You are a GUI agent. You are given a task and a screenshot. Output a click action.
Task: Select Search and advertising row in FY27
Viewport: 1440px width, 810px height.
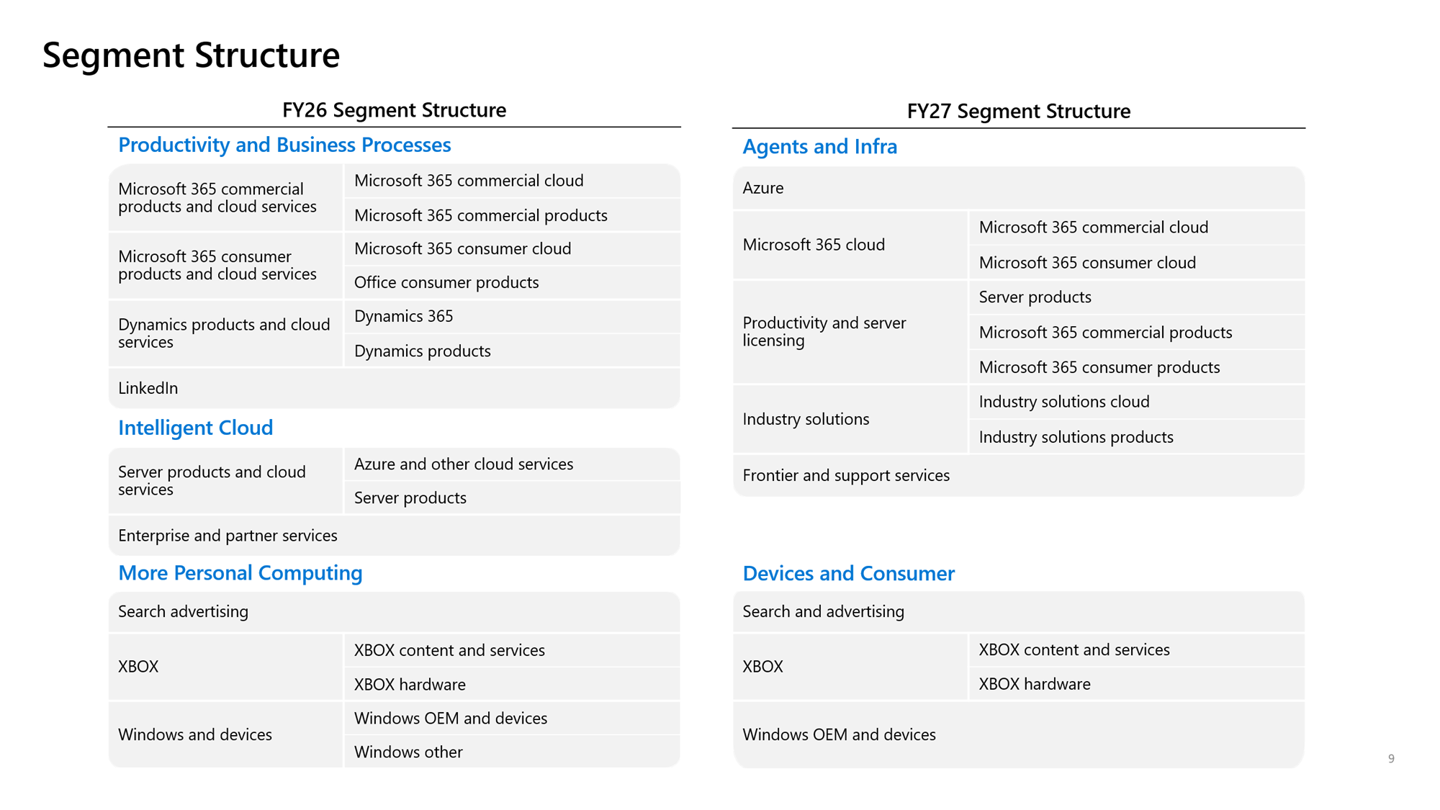pos(1018,612)
